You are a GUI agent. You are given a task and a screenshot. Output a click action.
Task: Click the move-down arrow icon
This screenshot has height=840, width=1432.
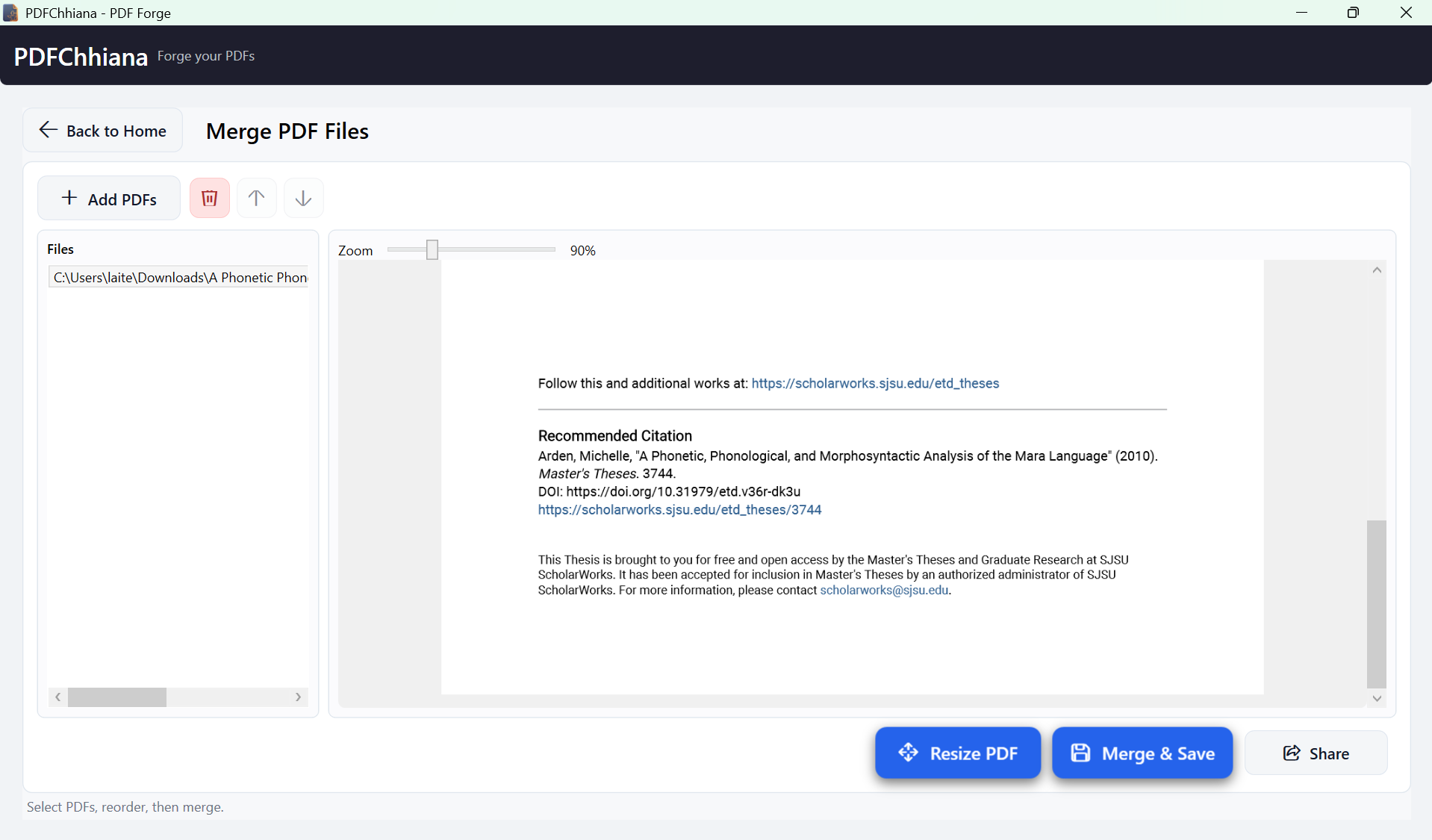click(x=302, y=198)
